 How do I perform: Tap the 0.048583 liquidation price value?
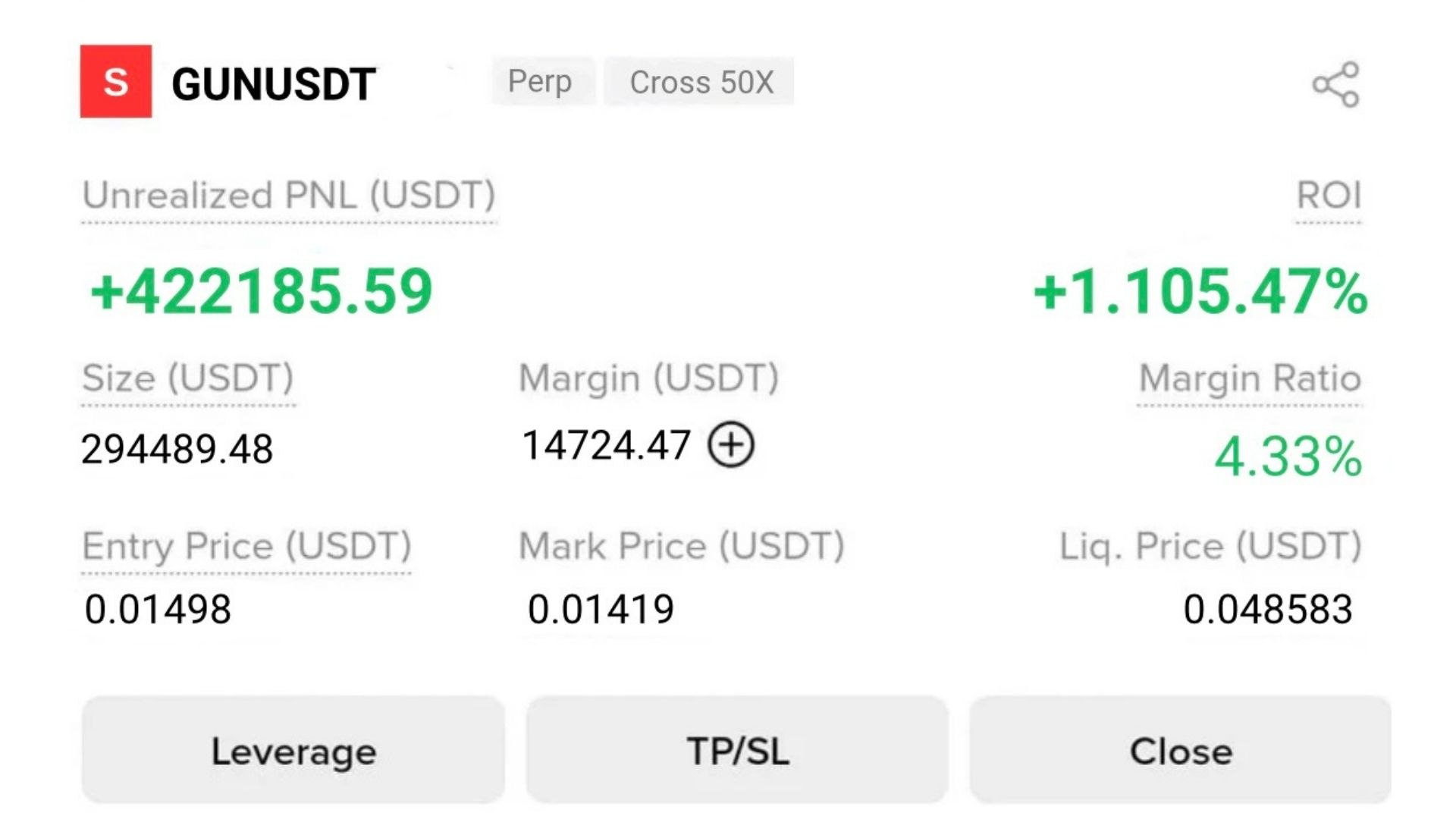pyautogui.click(x=1268, y=610)
